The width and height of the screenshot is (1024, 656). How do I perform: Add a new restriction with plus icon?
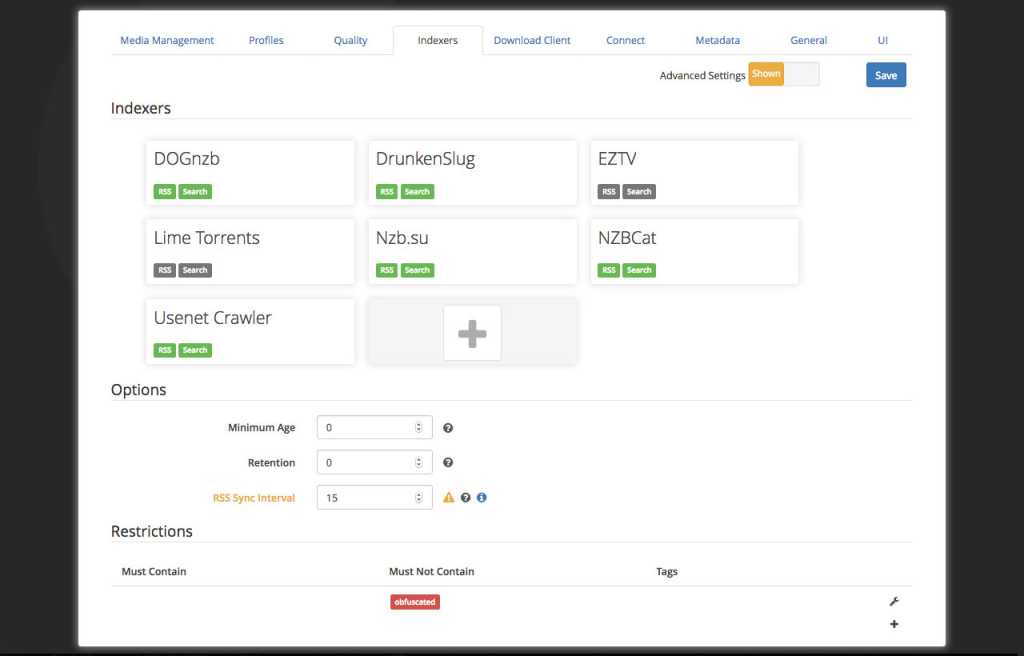point(894,624)
